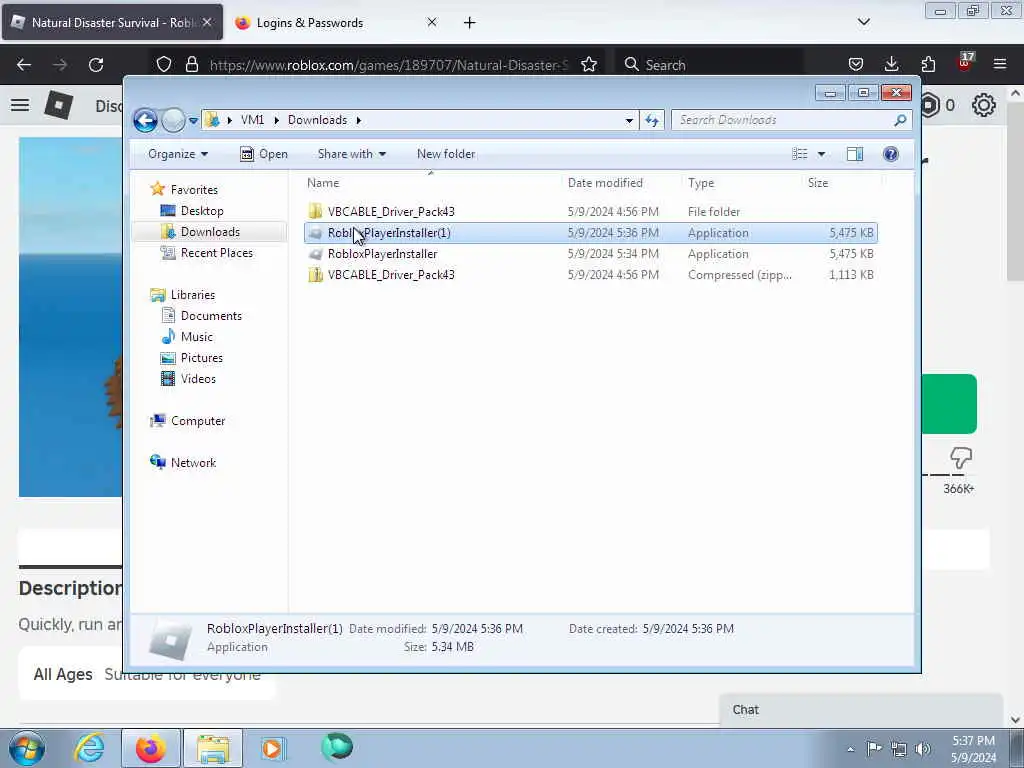Open Desktop in Favorites
This screenshot has width=1024, height=768.
tap(202, 211)
